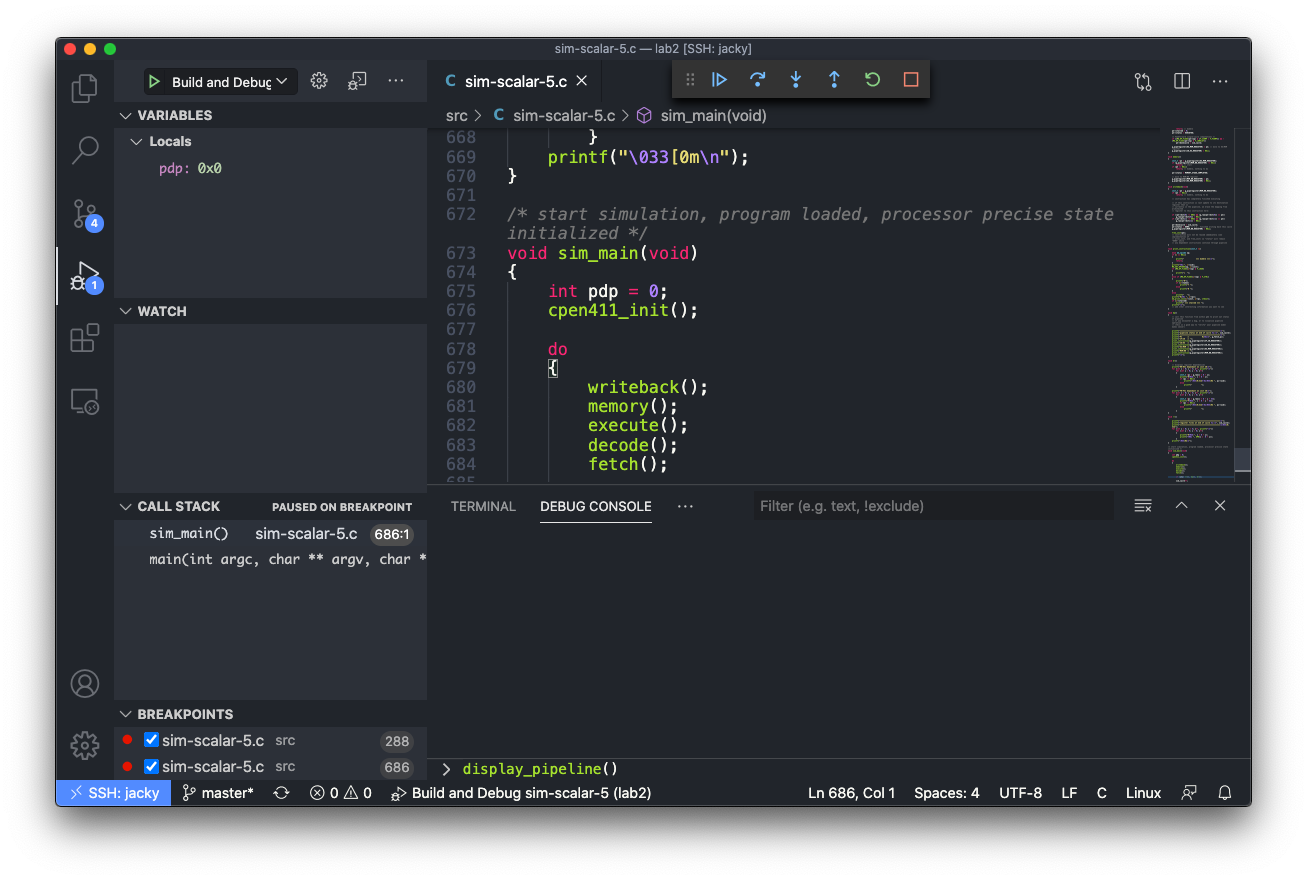
Task: Collapse the BREAKPOINTS section
Action: pos(125,714)
